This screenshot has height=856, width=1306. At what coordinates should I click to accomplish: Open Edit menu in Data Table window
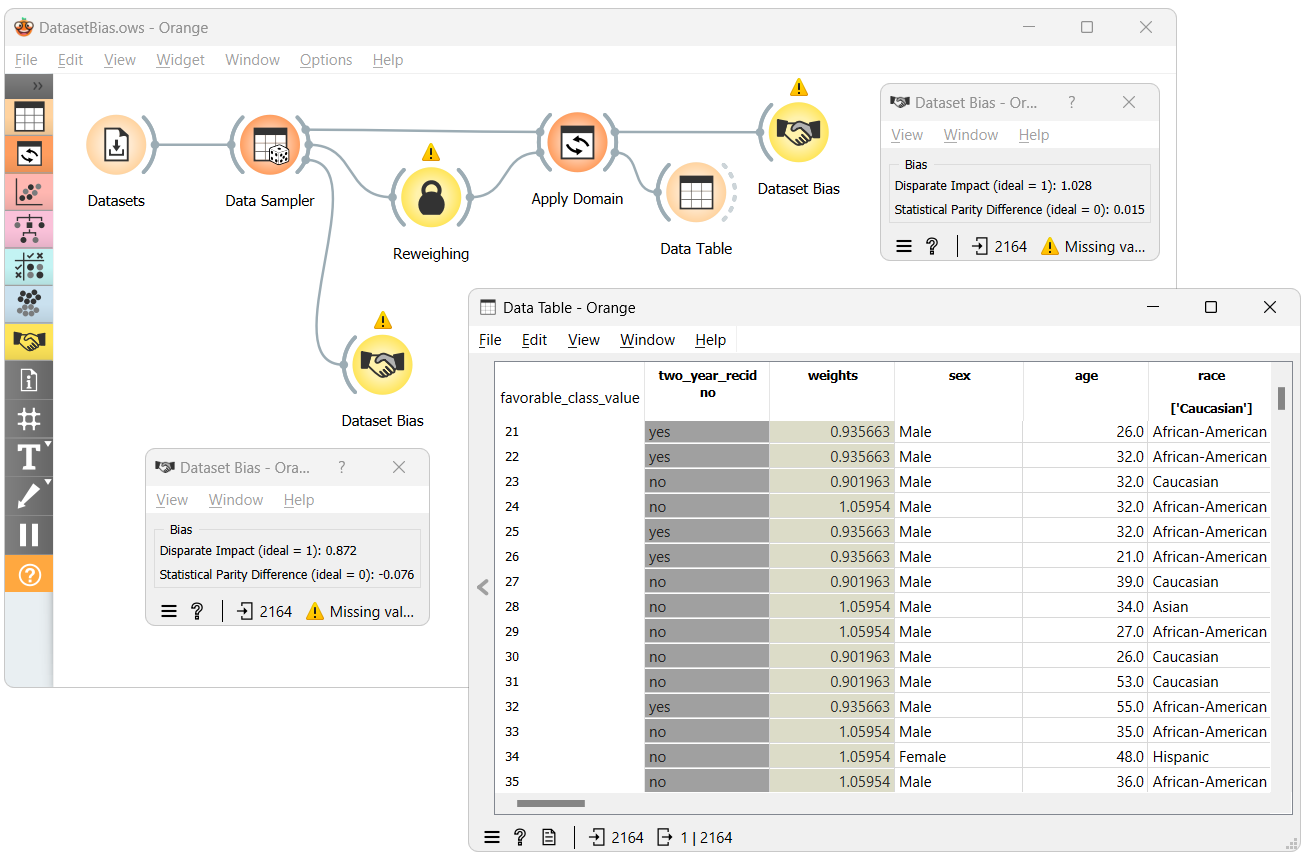tap(535, 340)
